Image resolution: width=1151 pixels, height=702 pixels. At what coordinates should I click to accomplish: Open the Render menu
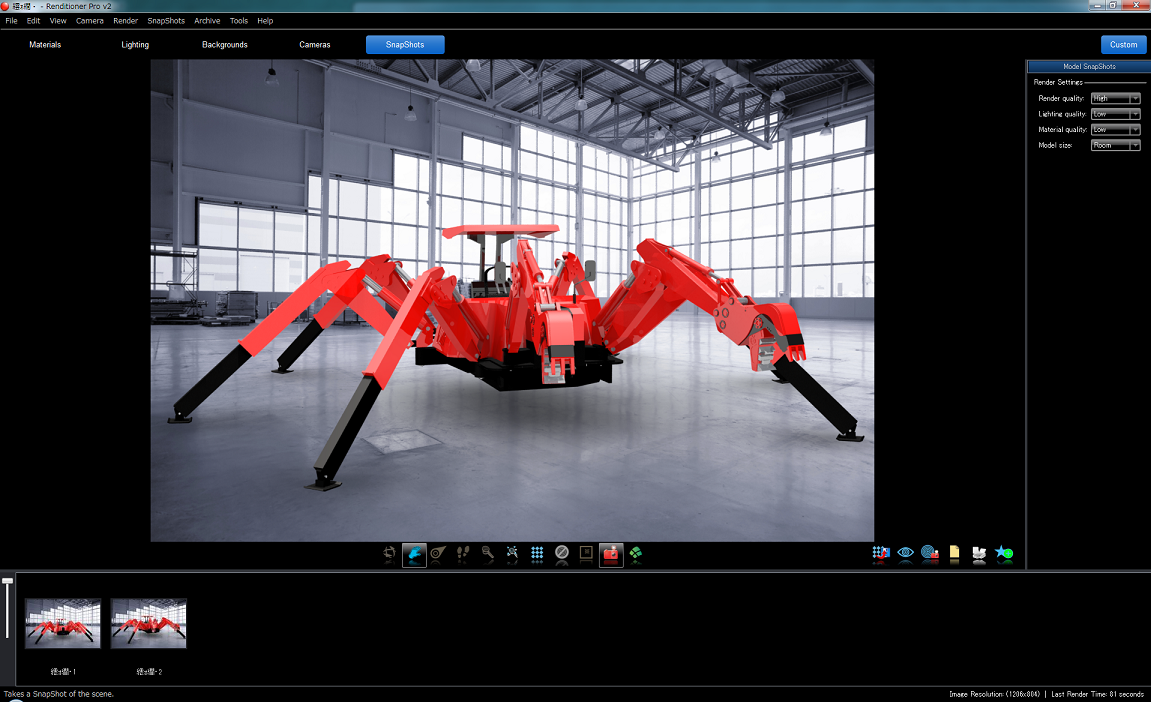(124, 20)
